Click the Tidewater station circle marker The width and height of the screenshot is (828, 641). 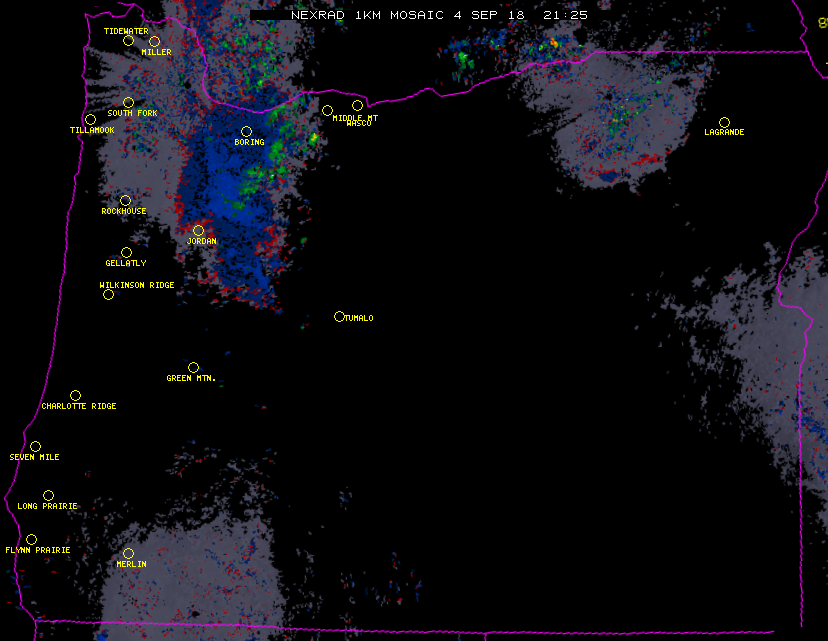[128, 40]
